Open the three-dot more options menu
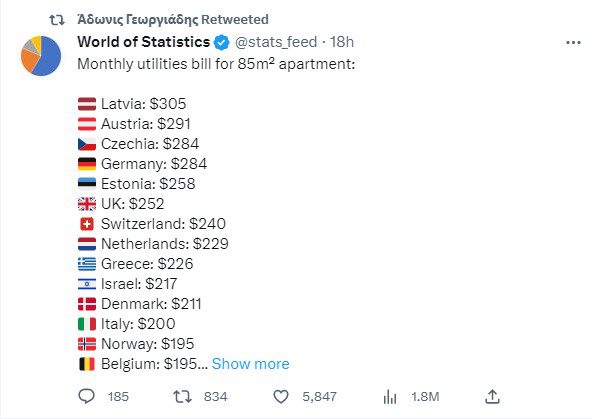The width and height of the screenshot is (592, 419). click(573, 43)
